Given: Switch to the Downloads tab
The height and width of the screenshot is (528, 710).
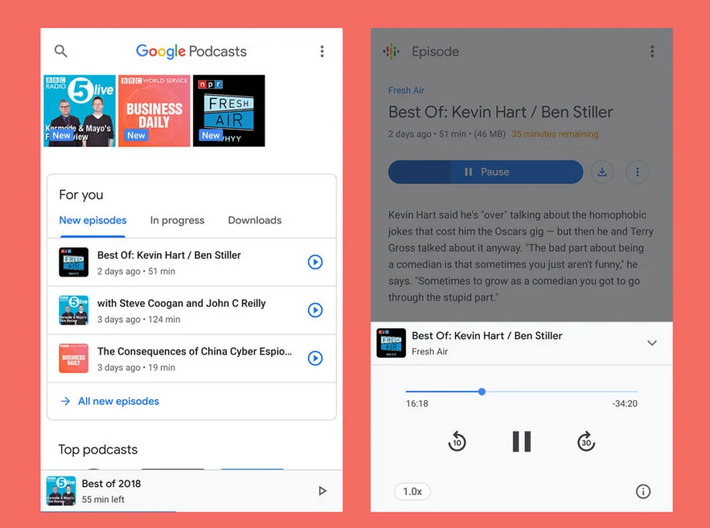Looking at the screenshot, I should (254, 221).
